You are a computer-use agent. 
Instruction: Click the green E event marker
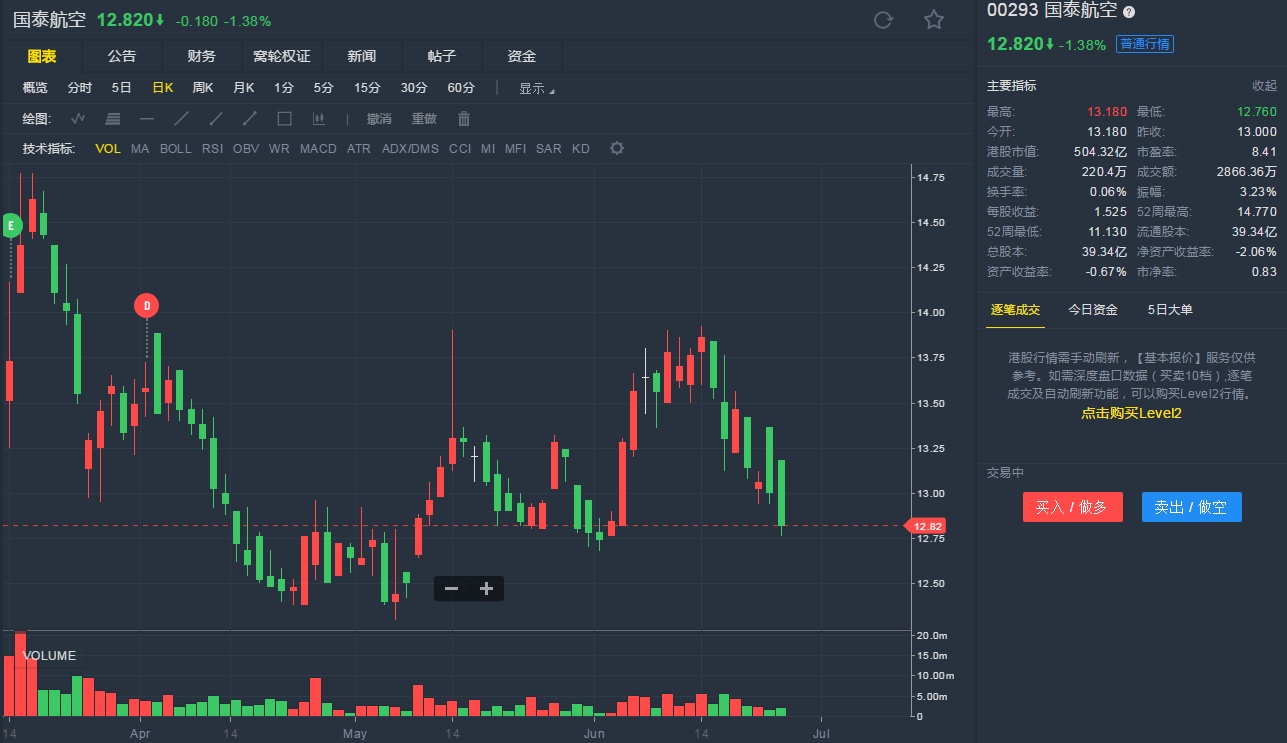[x=12, y=226]
